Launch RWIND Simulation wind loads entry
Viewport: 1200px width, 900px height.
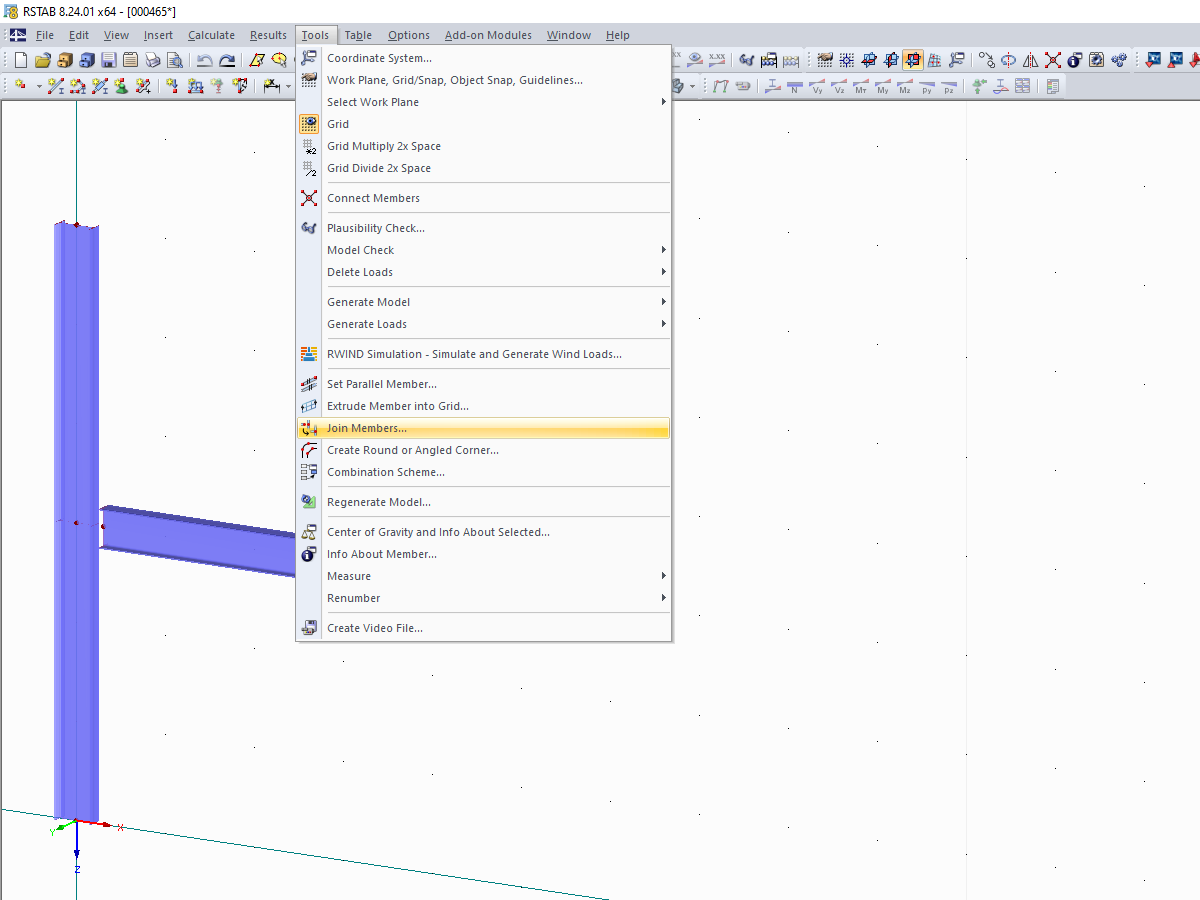483,354
